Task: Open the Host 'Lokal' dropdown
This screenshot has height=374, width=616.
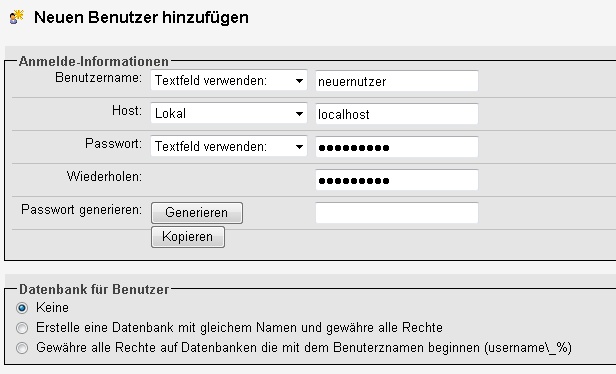Action: pos(229,114)
